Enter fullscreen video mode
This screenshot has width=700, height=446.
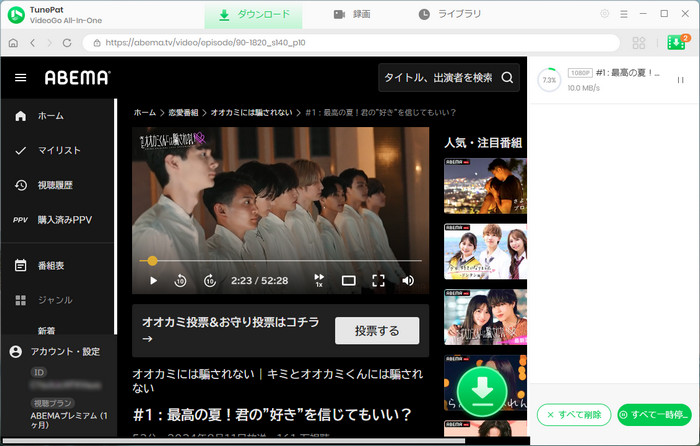tap(379, 281)
